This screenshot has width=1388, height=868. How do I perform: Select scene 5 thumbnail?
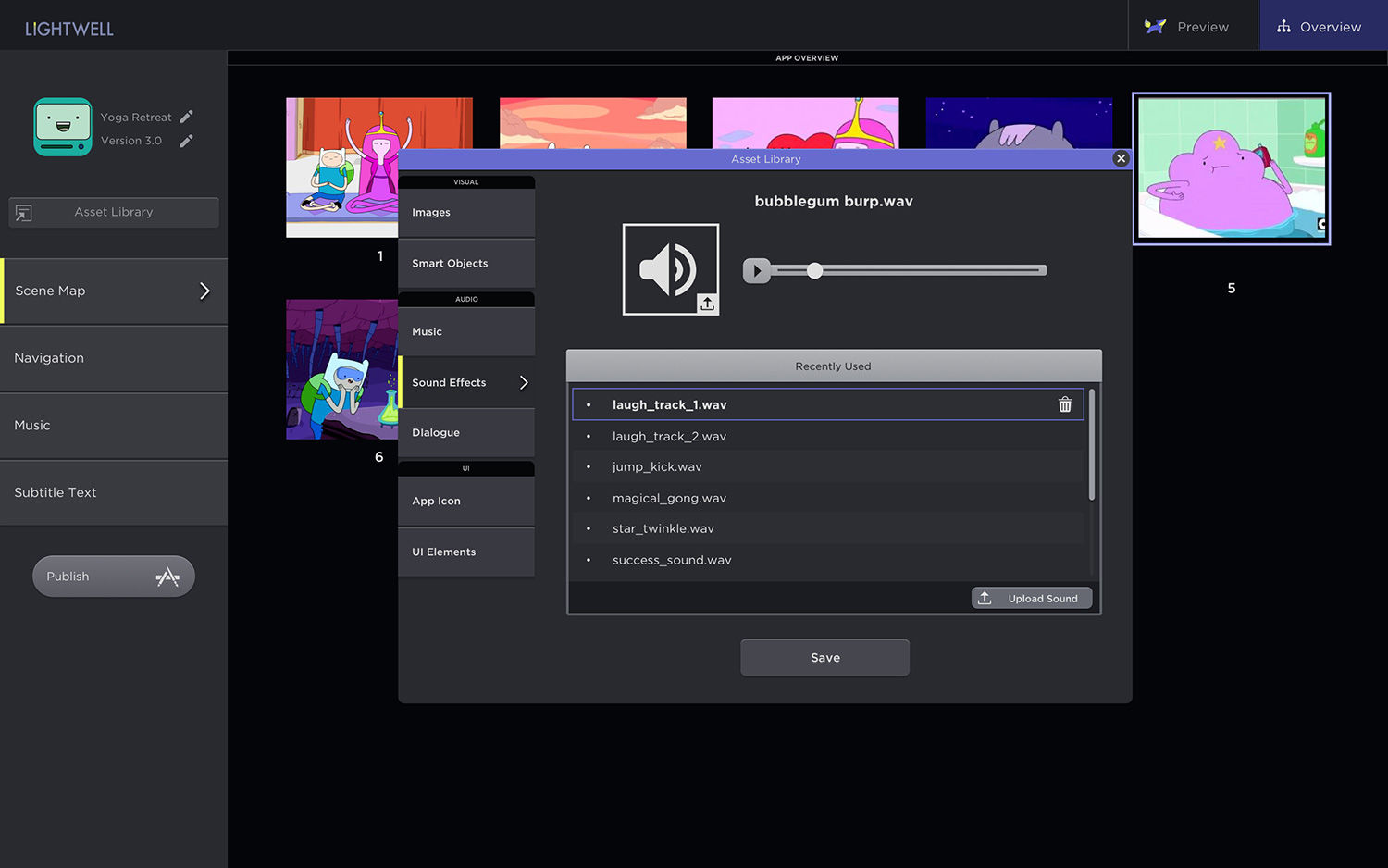tap(1232, 168)
